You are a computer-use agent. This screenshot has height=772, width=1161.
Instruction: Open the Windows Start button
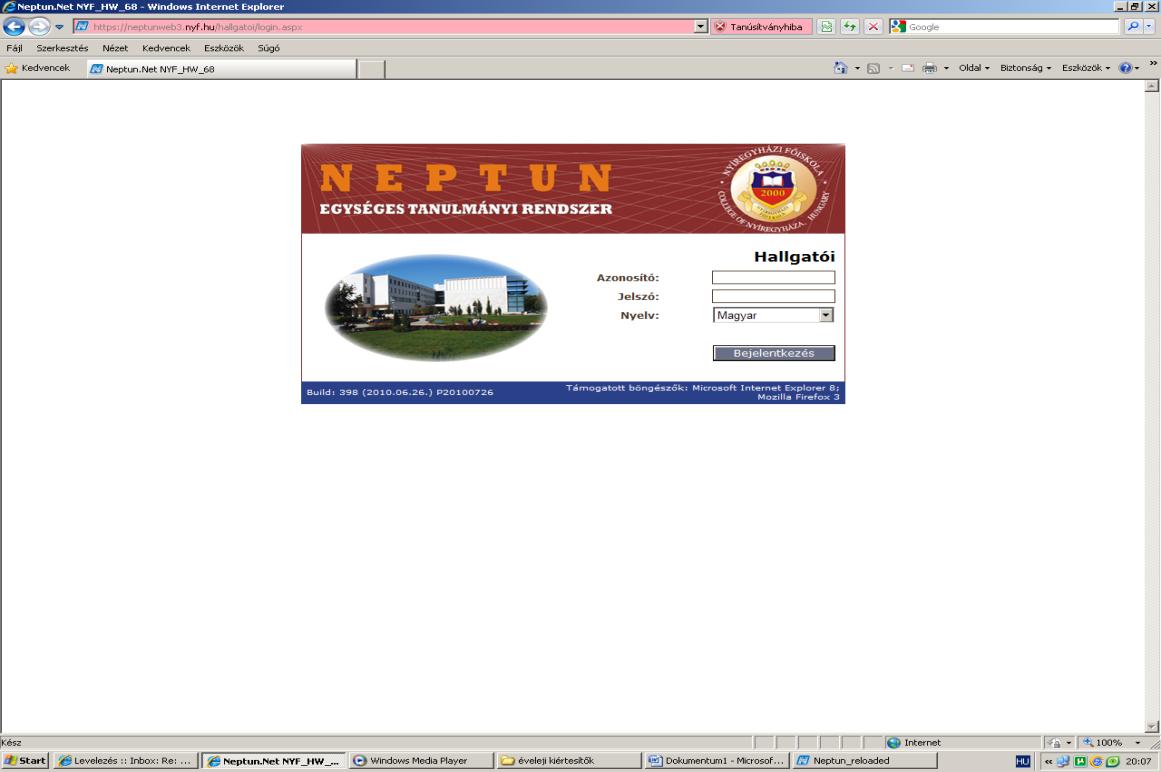(x=25, y=760)
